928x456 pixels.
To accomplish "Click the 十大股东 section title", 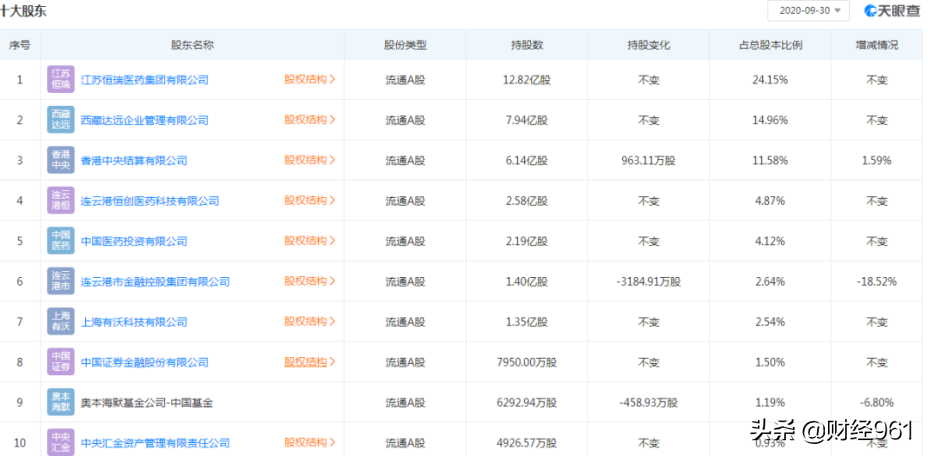I will click(24, 11).
